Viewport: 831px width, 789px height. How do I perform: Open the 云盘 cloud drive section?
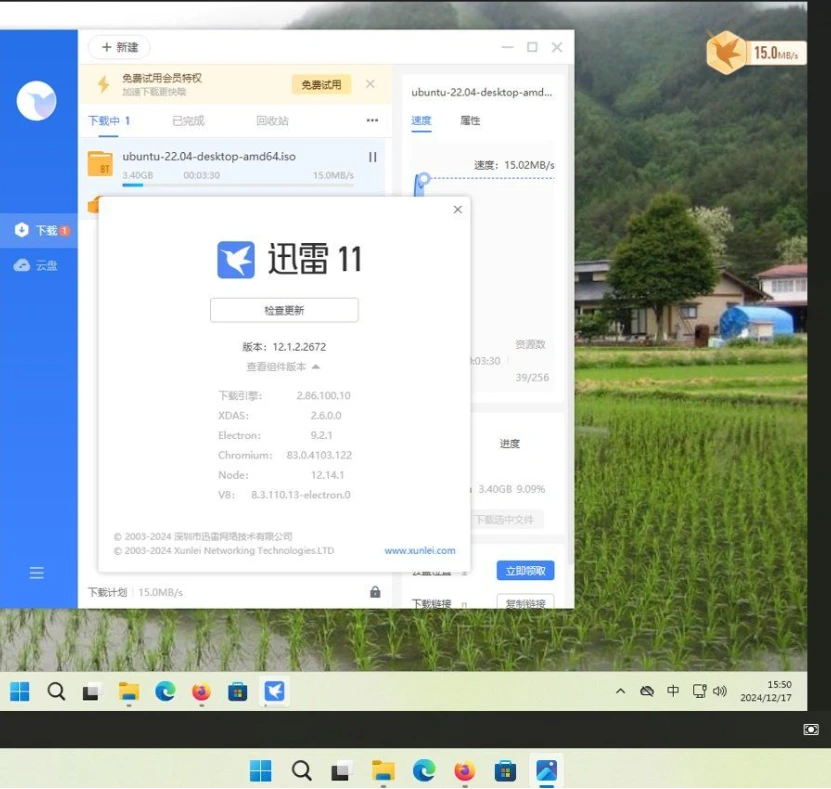pyautogui.click(x=36, y=265)
